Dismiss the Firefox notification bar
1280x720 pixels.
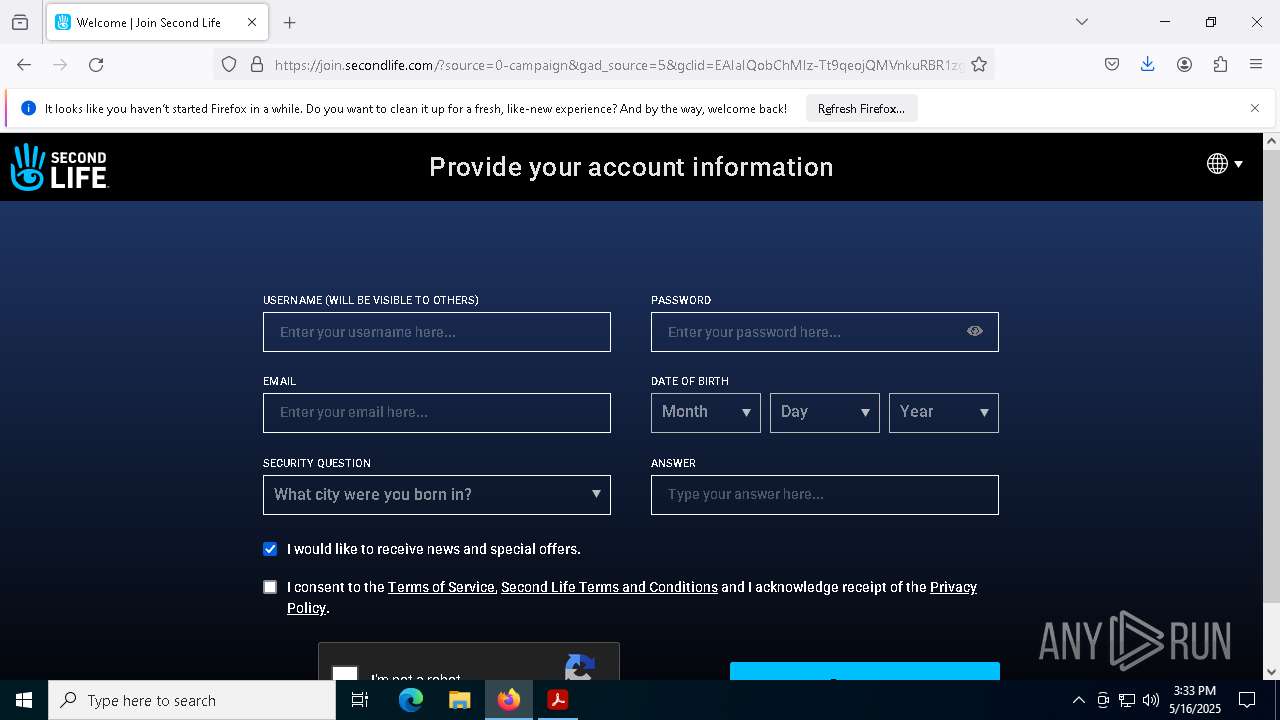[1255, 108]
